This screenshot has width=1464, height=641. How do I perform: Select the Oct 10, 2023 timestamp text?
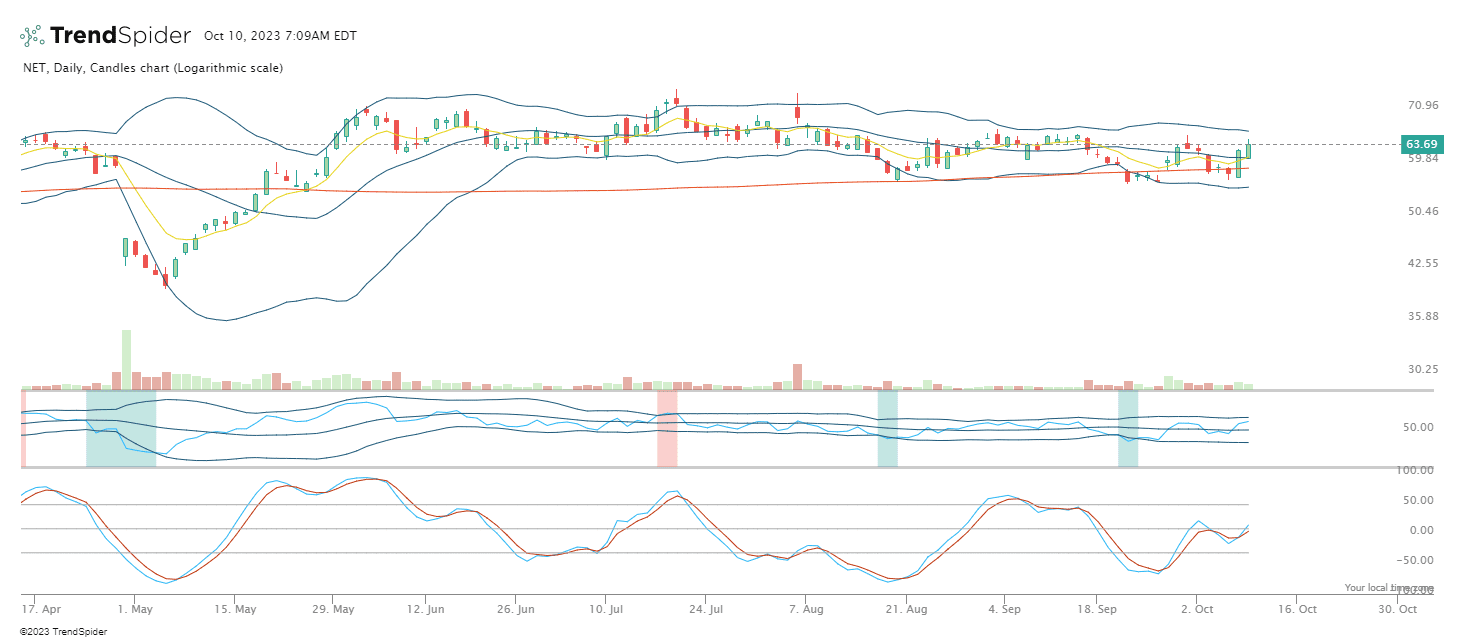click(280, 36)
